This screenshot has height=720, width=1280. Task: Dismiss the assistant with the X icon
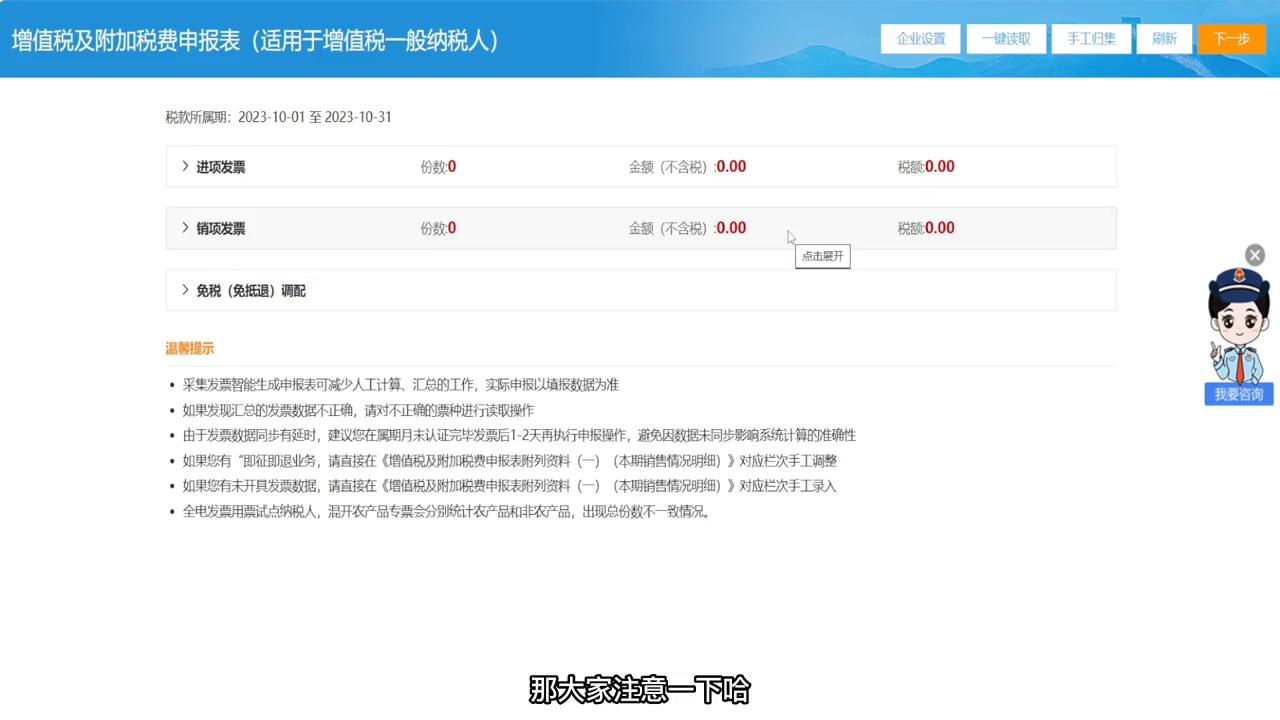click(1254, 254)
